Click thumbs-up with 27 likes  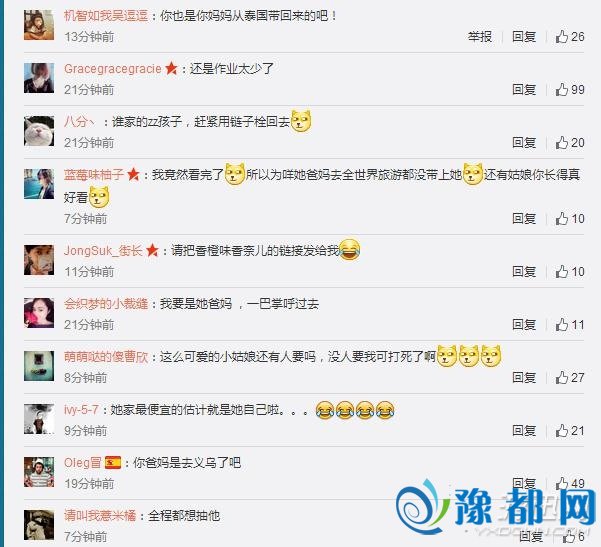(570, 378)
